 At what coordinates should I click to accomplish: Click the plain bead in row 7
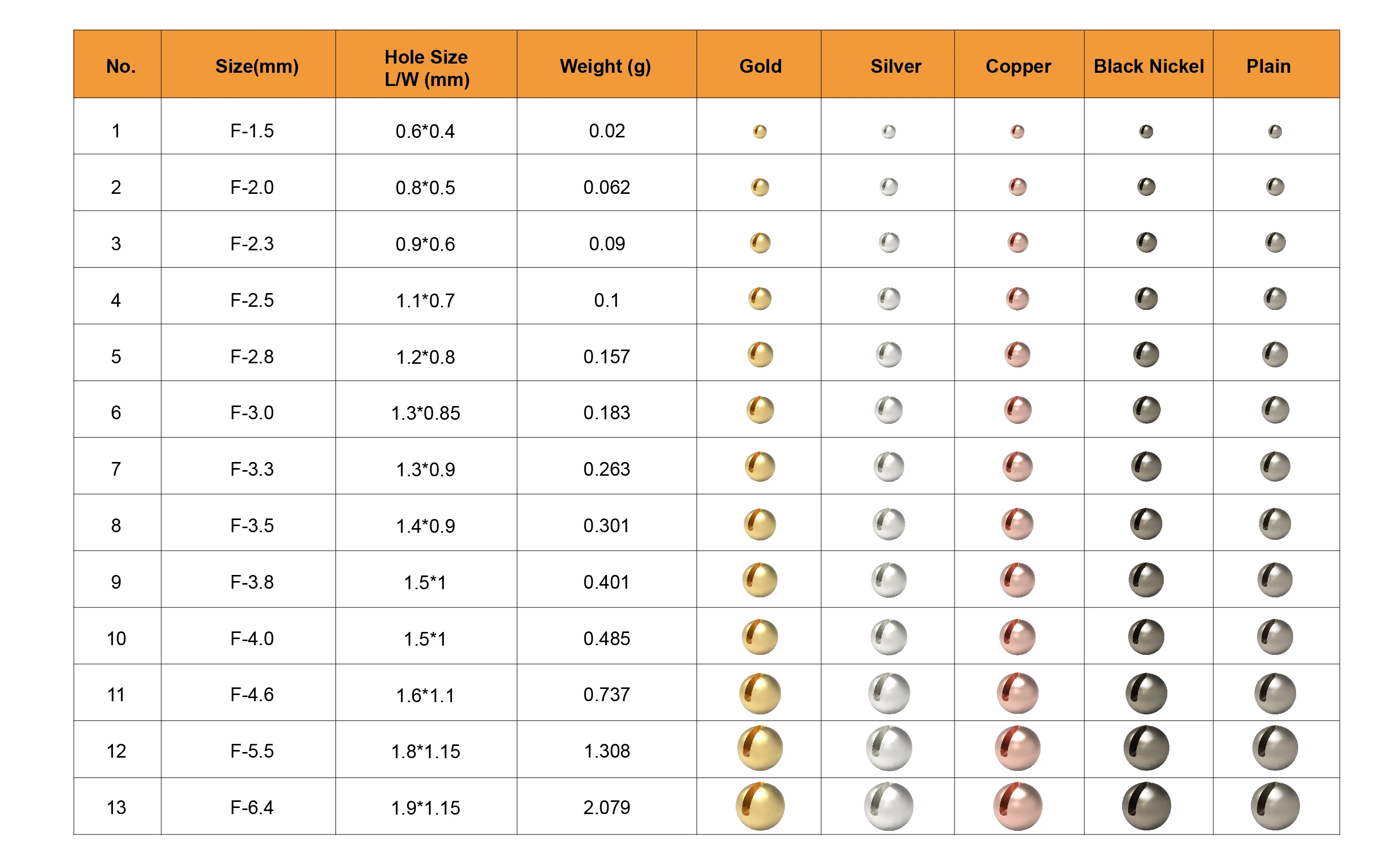click(x=1275, y=466)
